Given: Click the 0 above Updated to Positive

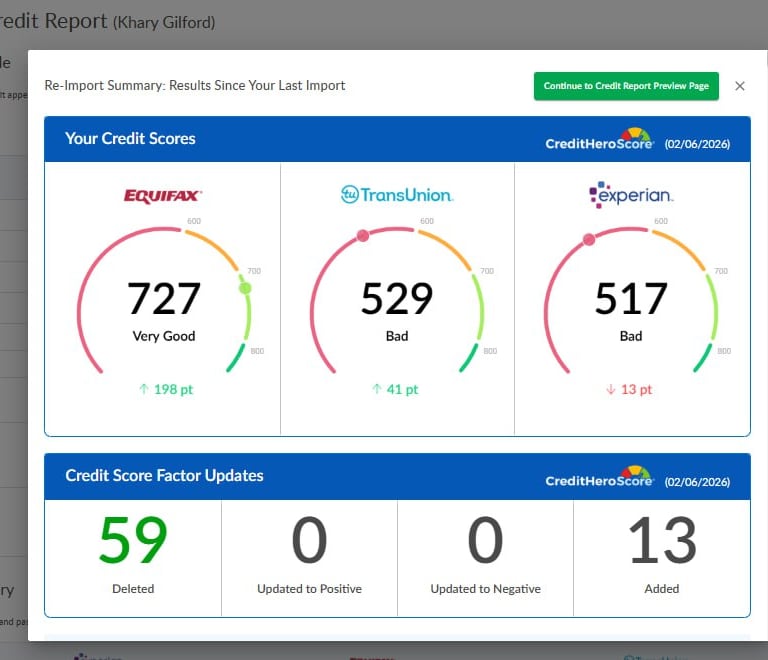Looking at the screenshot, I should [x=309, y=541].
